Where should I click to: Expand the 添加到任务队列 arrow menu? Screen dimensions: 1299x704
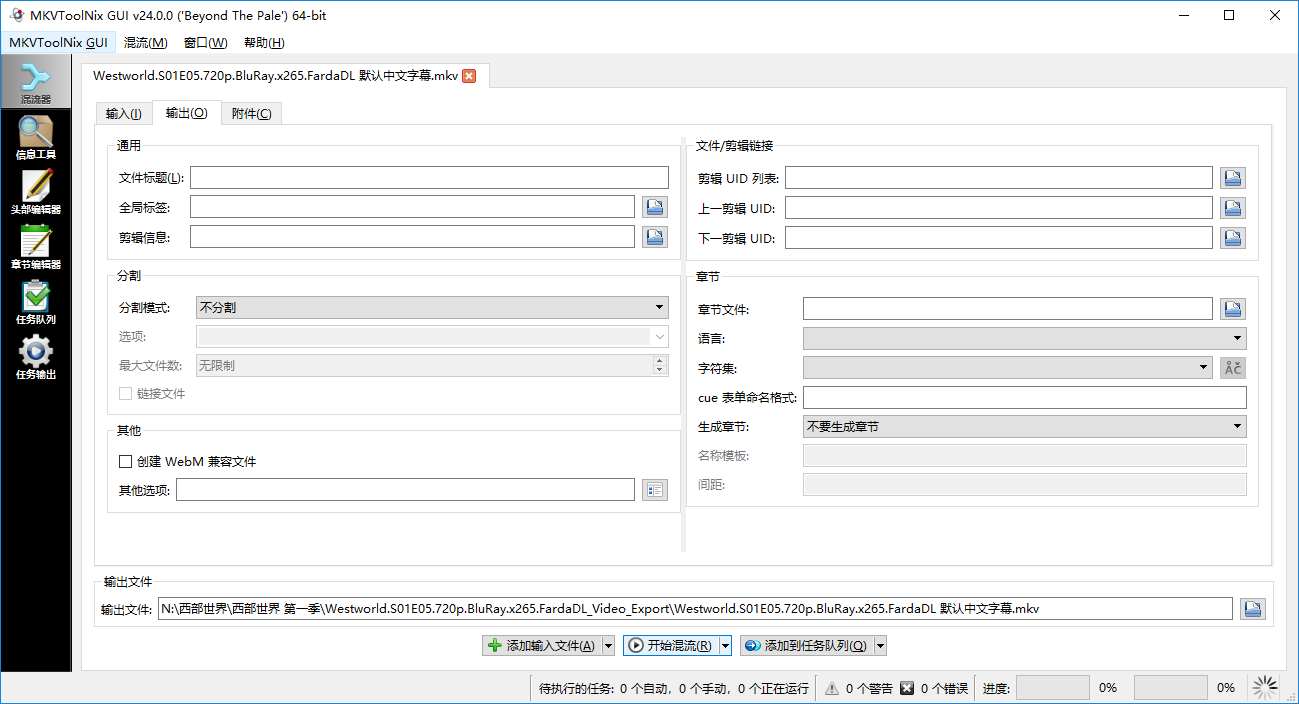tap(881, 646)
